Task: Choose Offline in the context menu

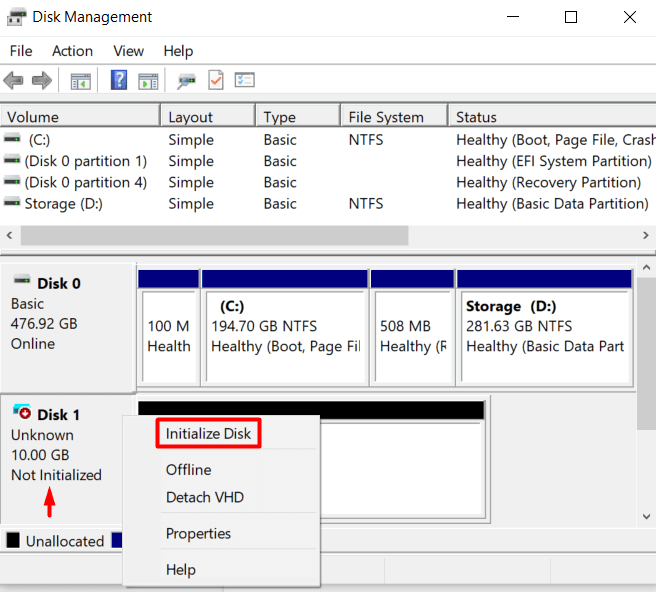Action: point(188,470)
